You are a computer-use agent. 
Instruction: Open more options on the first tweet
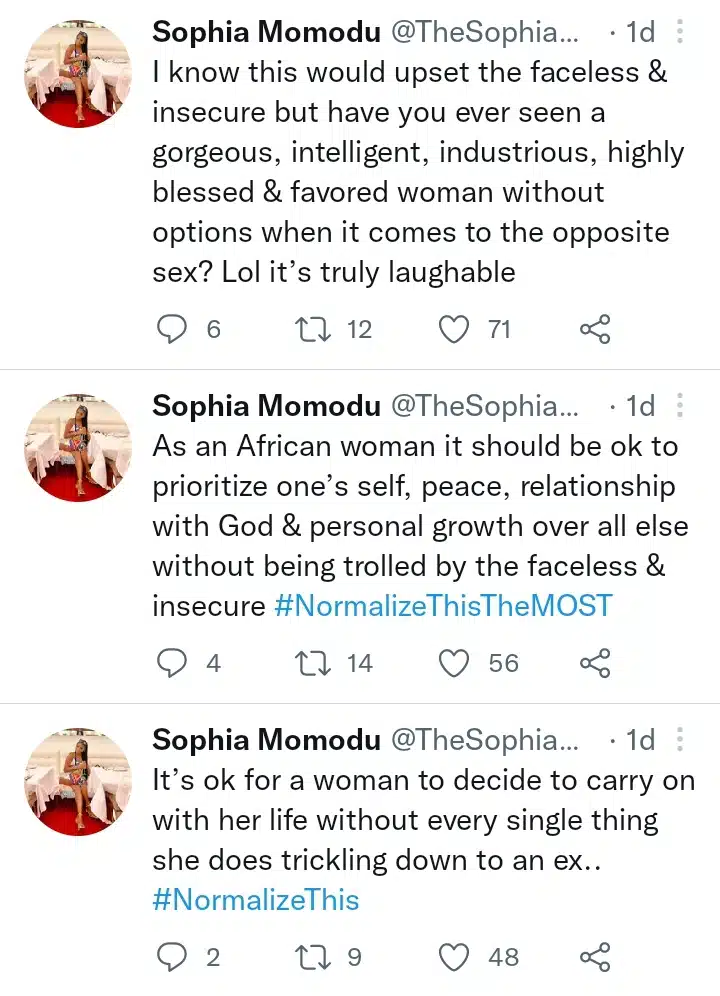click(680, 32)
